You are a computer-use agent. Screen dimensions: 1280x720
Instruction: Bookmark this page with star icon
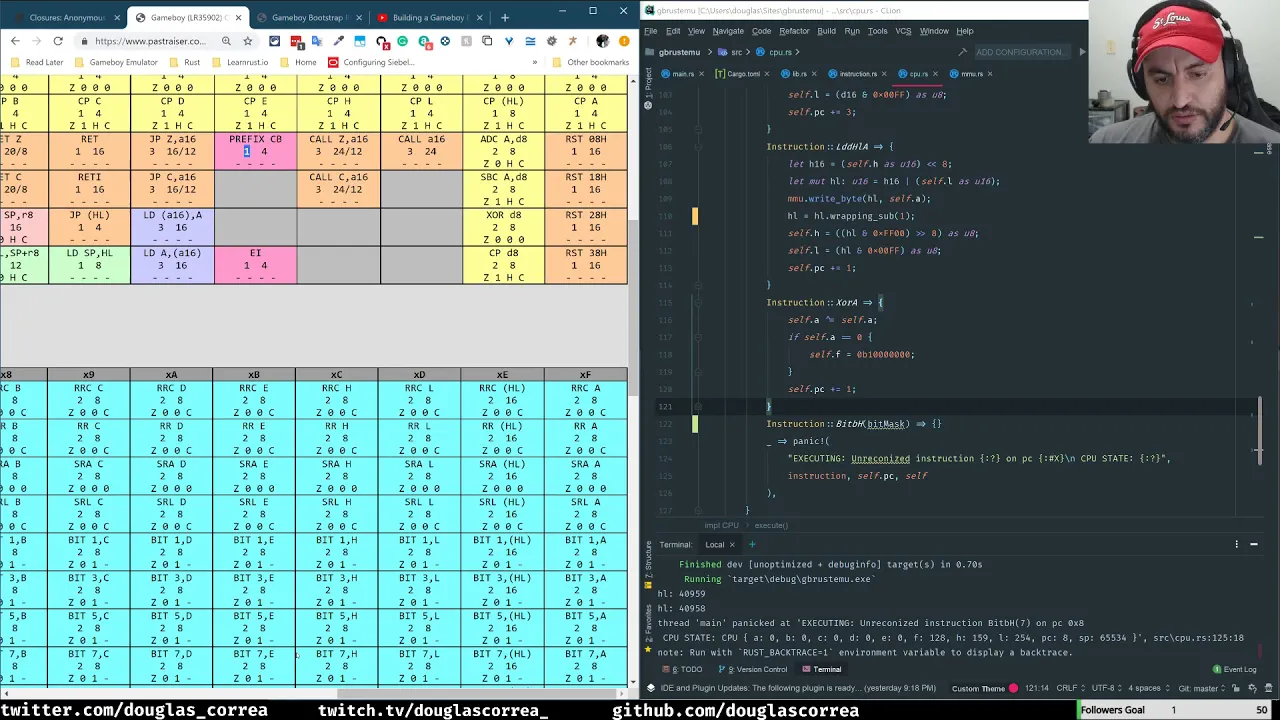tap(247, 41)
